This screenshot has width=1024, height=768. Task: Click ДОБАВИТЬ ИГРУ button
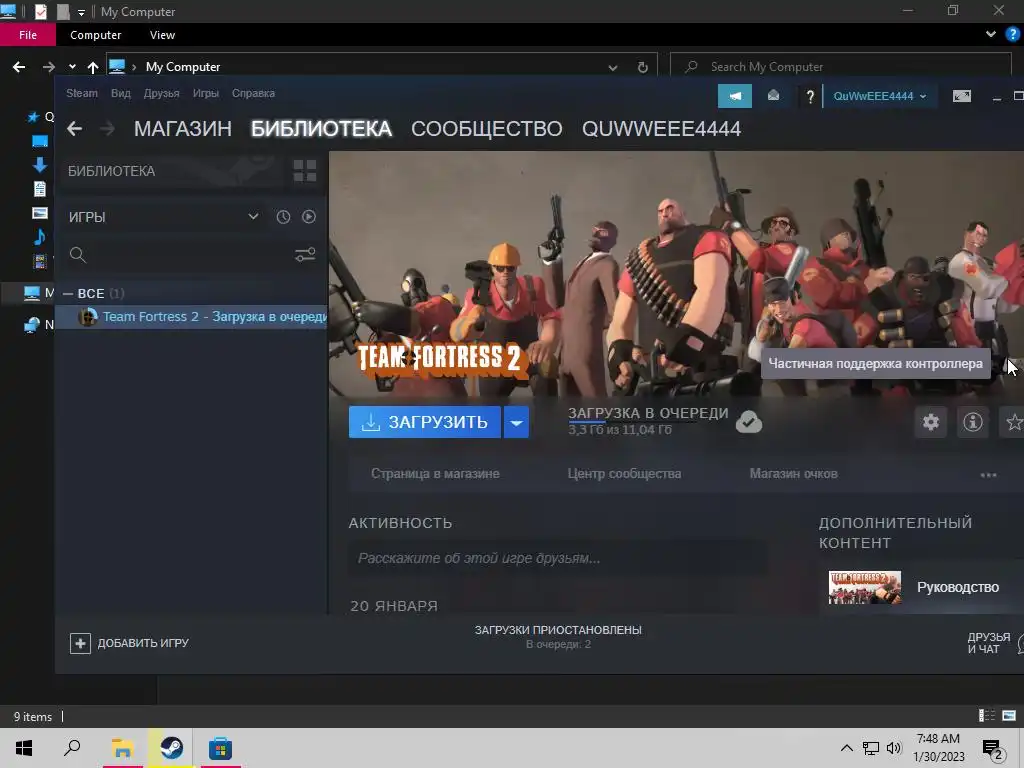pyautogui.click(x=129, y=643)
